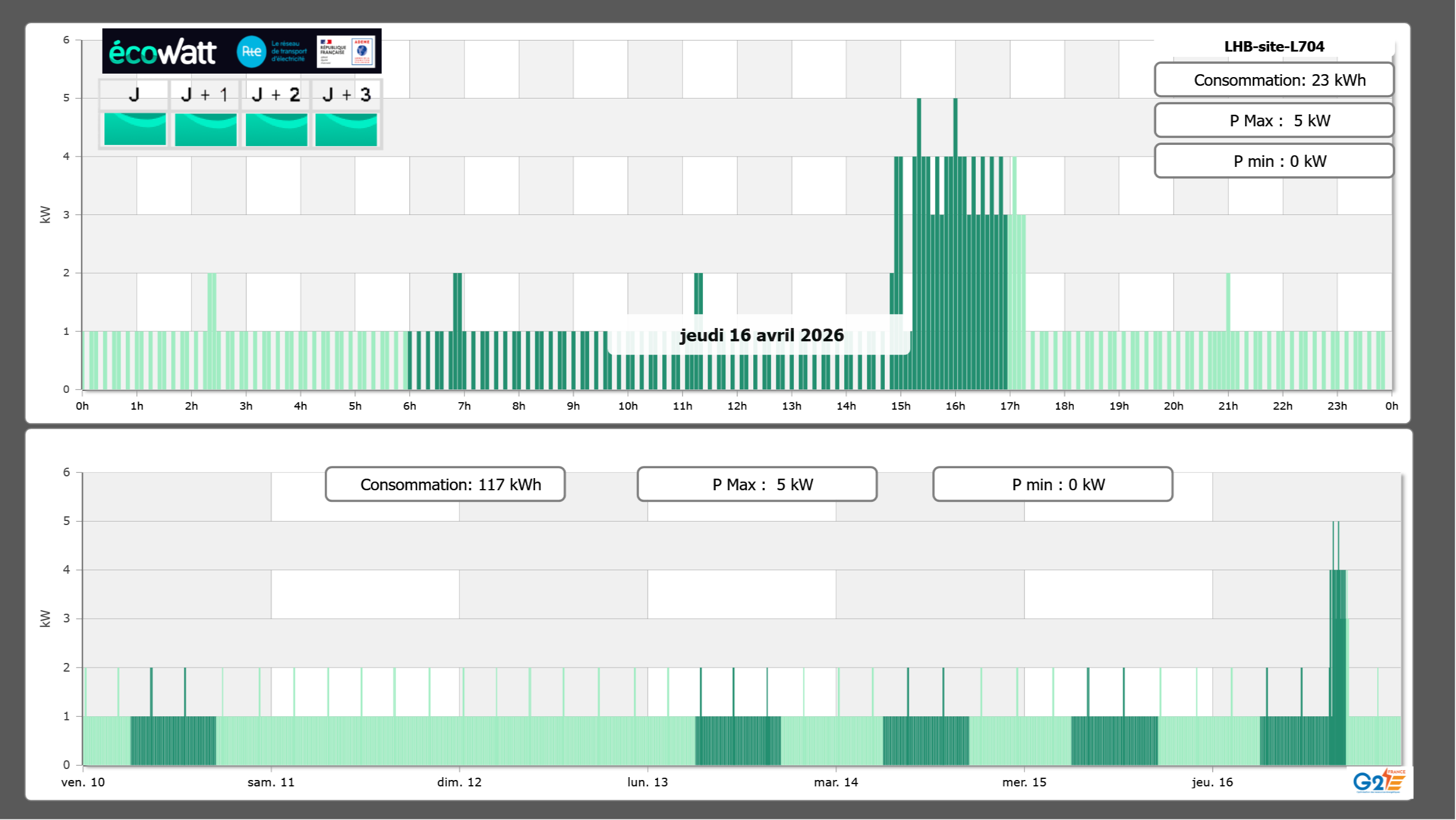1456x820 pixels.
Task: Click the G2E France logo
Action: 1379,781
